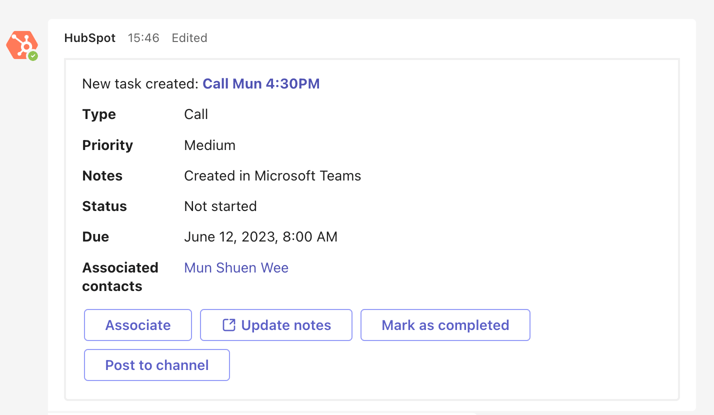Click the Medium priority value
Screen dimensions: 714x415
click(209, 145)
